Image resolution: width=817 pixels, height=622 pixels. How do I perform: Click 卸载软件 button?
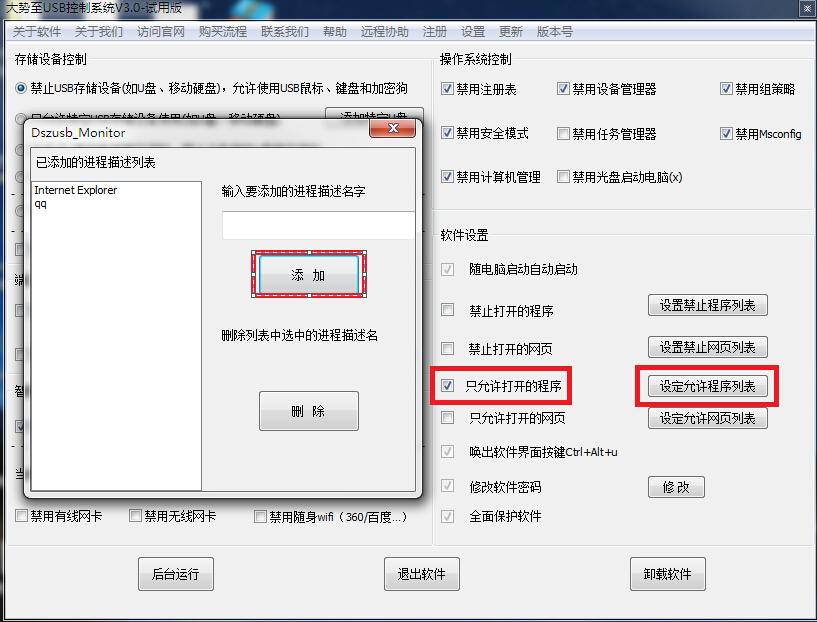(x=667, y=574)
